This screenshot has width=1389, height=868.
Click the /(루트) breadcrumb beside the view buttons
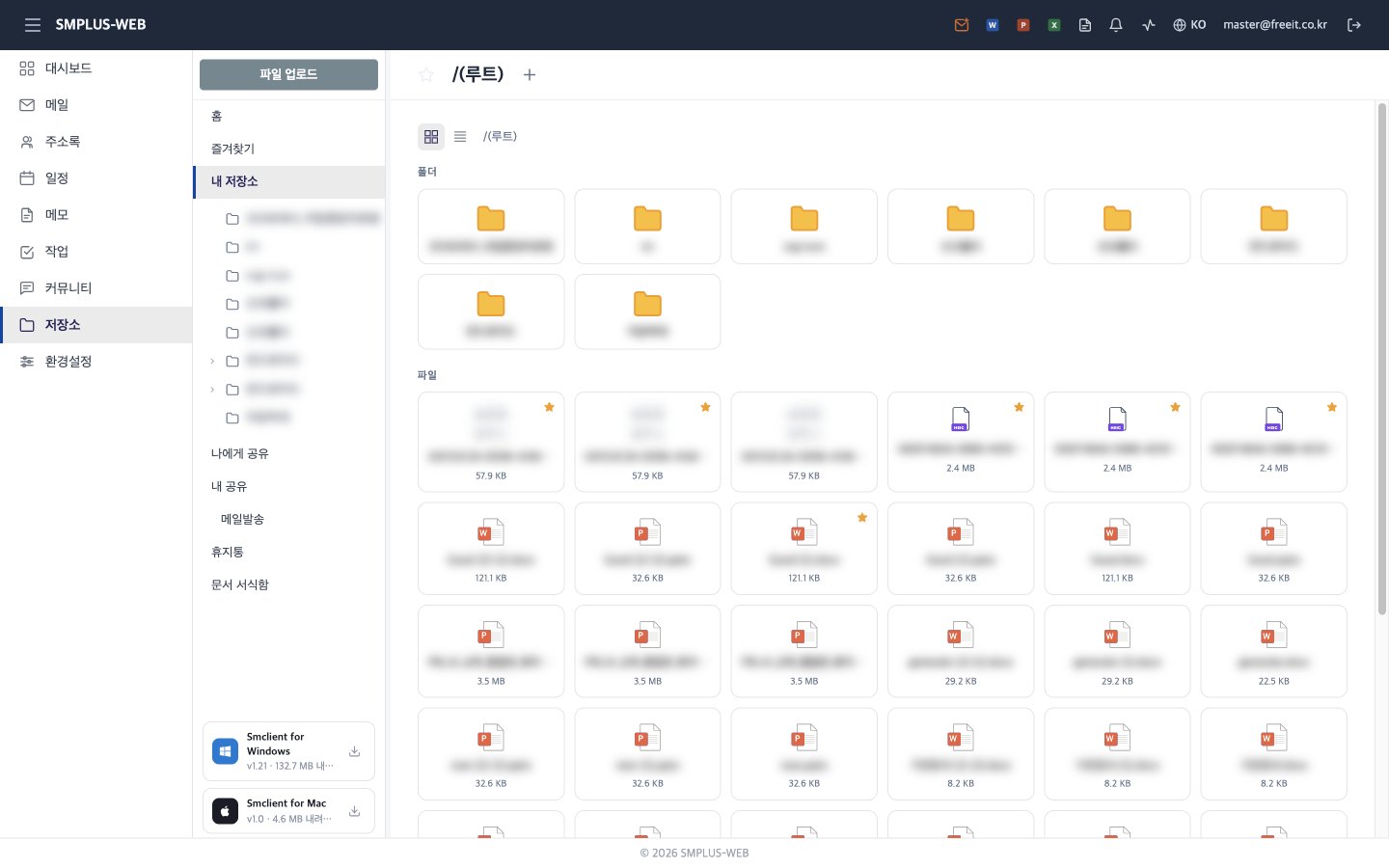[x=500, y=137]
